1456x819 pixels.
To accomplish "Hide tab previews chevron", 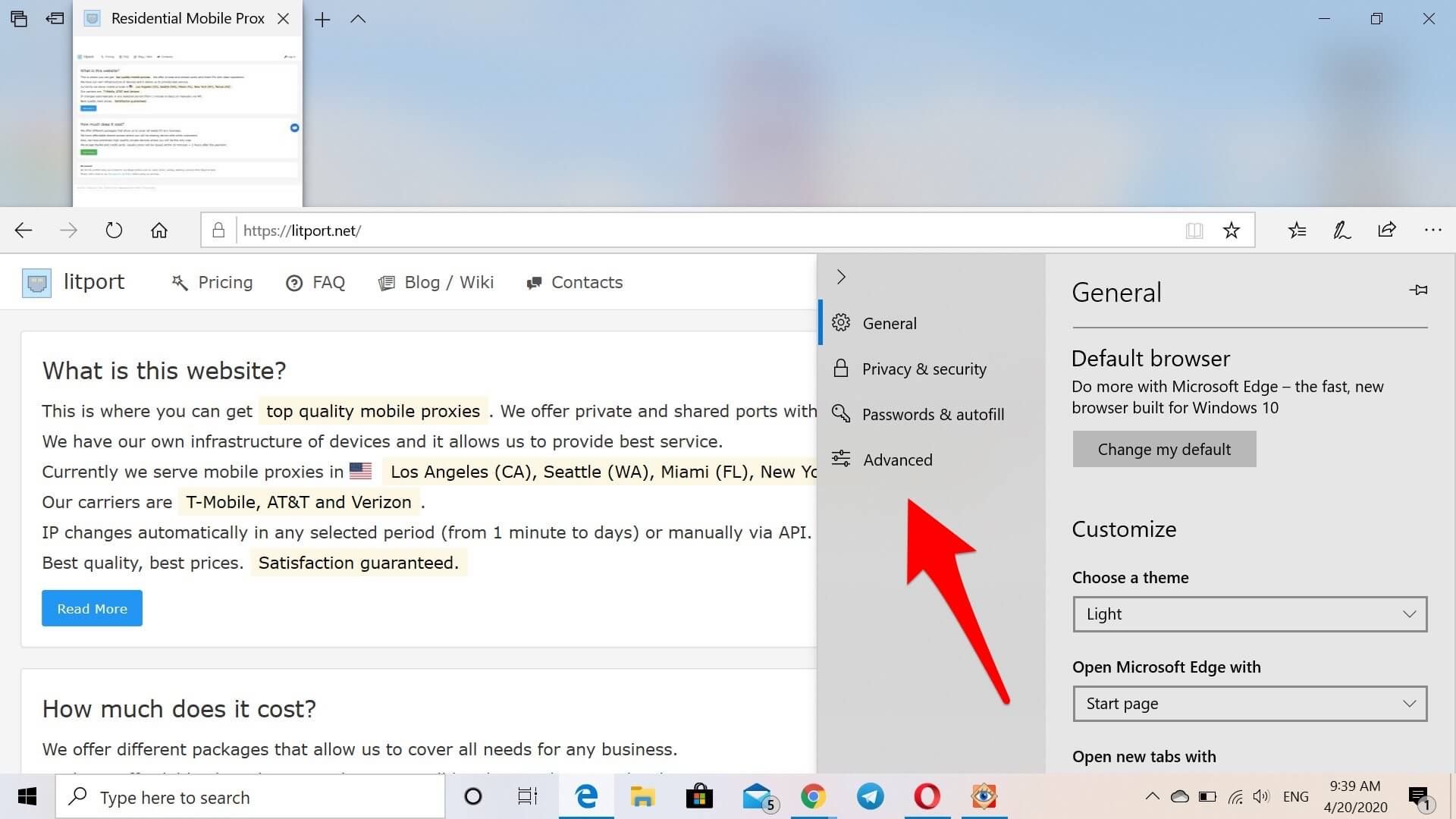I will (358, 20).
